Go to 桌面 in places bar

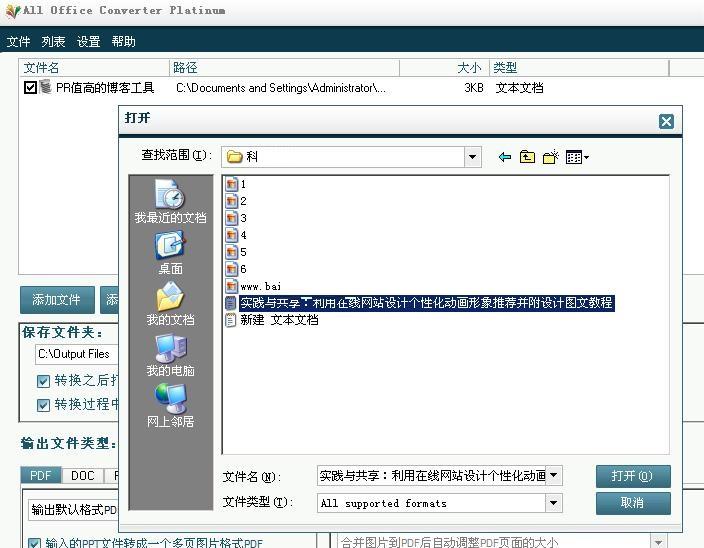click(170, 252)
